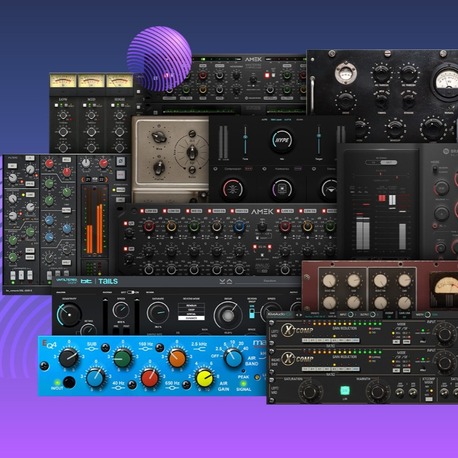The image size is (458, 458).
Task: Click the preset down-arrow icon in BT Tails
Action: [222, 282]
